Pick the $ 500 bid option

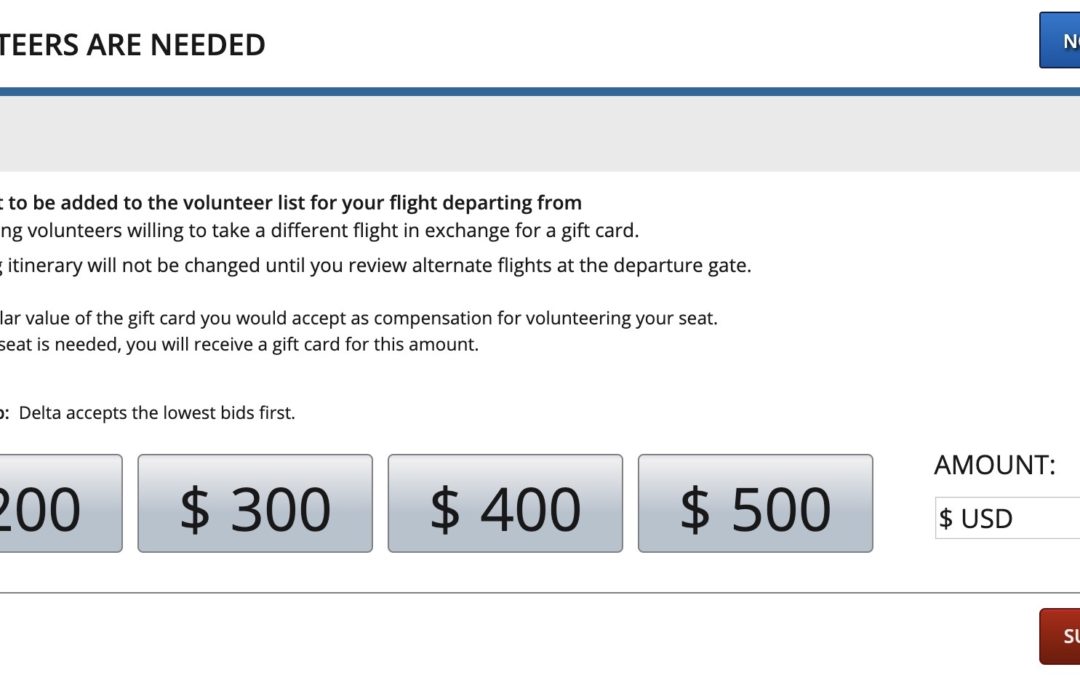755,503
